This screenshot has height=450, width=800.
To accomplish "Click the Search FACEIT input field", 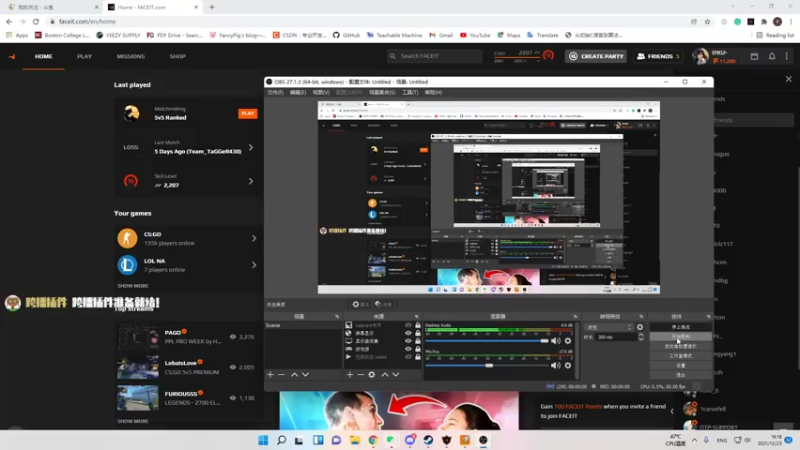I will pyautogui.click(x=435, y=56).
